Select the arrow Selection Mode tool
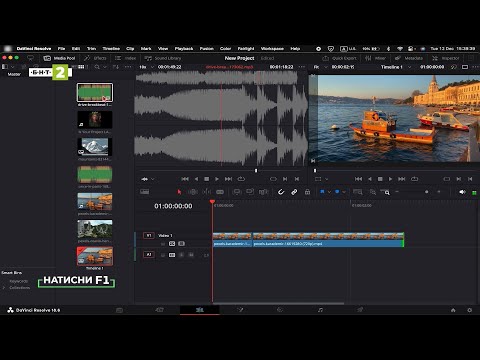This screenshot has height=360, width=480. (x=179, y=192)
